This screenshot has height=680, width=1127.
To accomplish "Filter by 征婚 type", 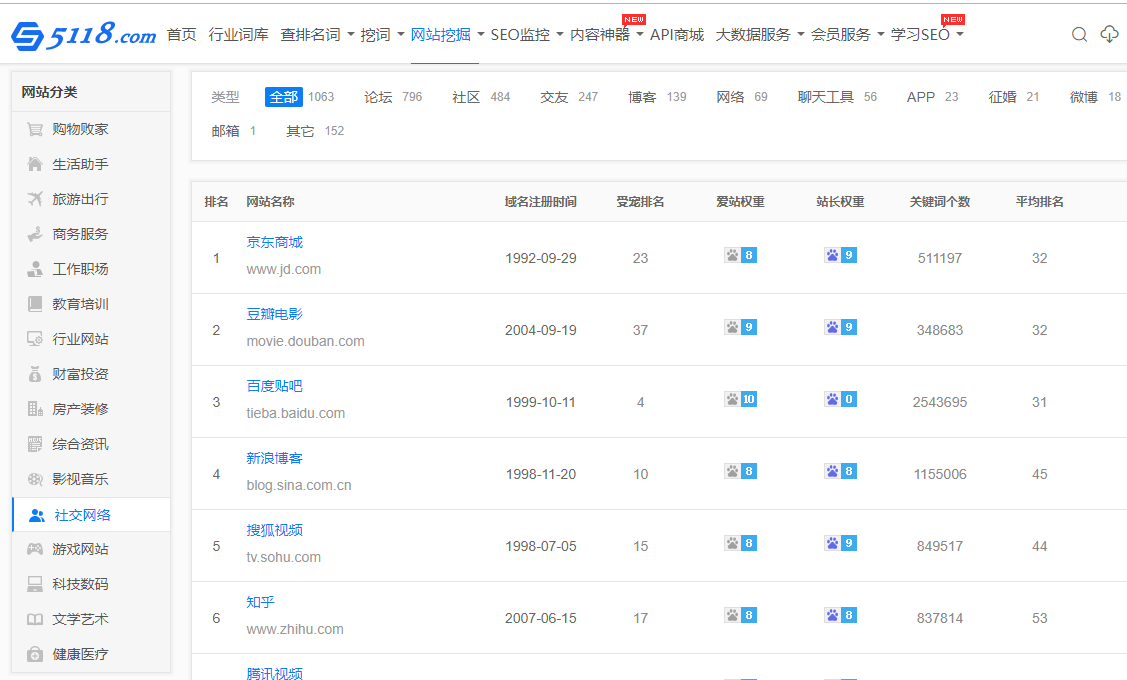I will click(1002, 97).
